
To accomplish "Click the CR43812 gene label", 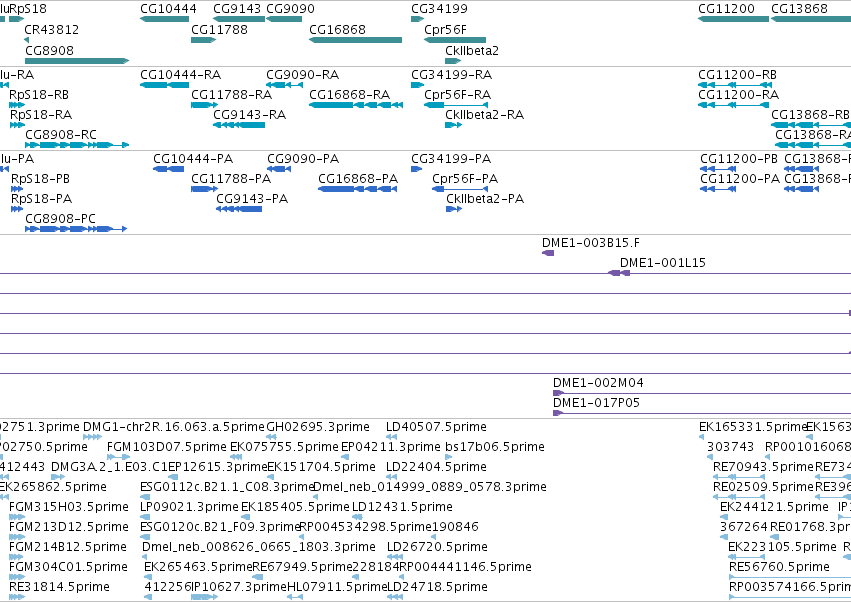I will click(52, 30).
